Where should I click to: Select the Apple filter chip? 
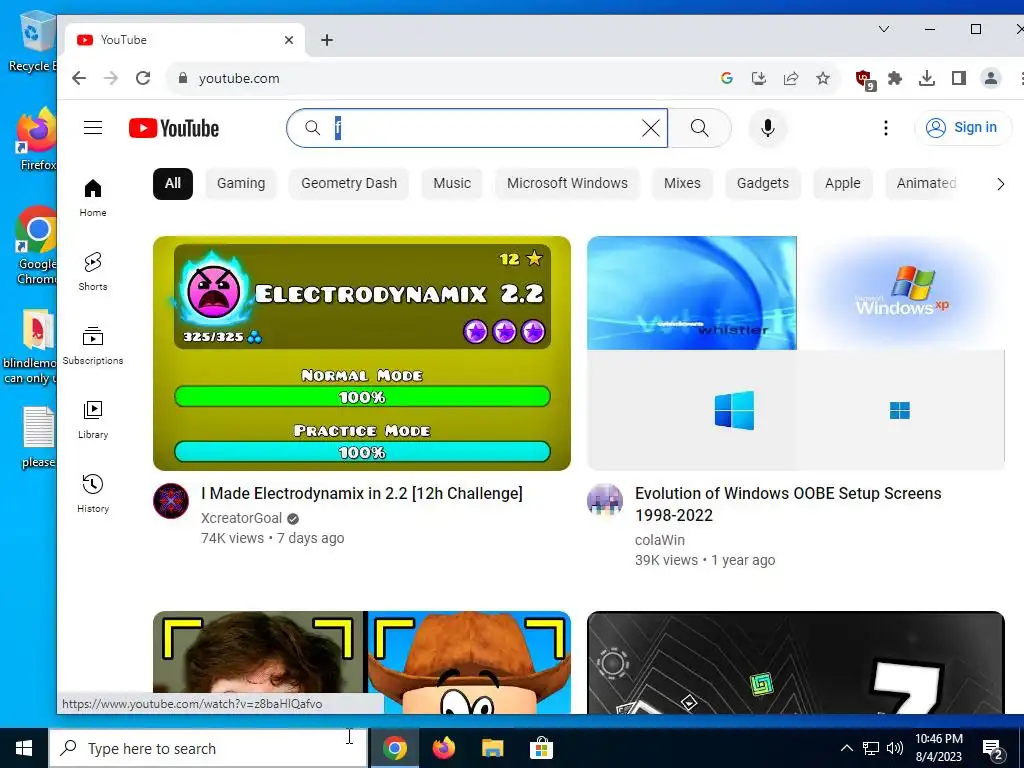842,184
